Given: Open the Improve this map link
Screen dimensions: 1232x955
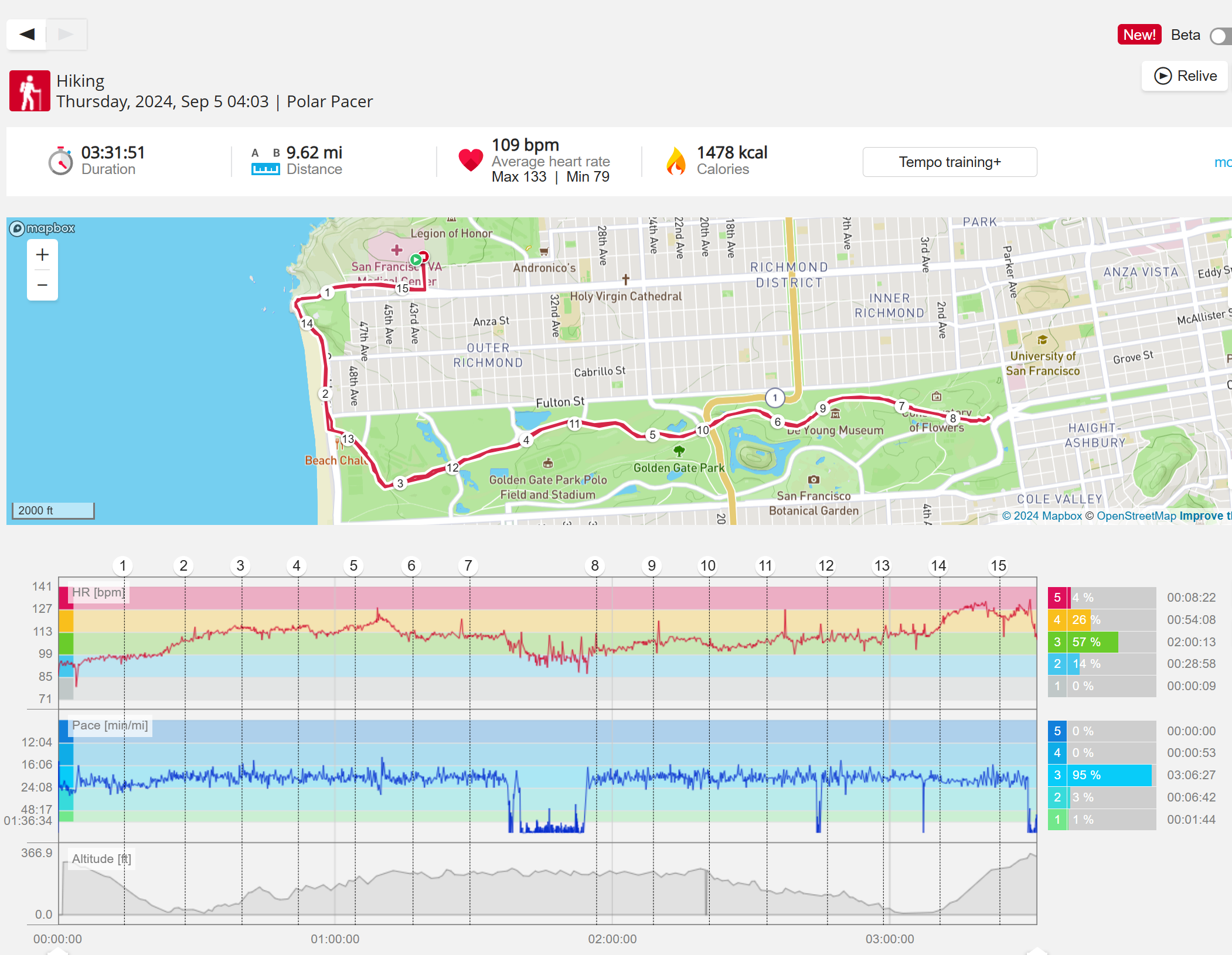Looking at the screenshot, I should pos(1205,516).
